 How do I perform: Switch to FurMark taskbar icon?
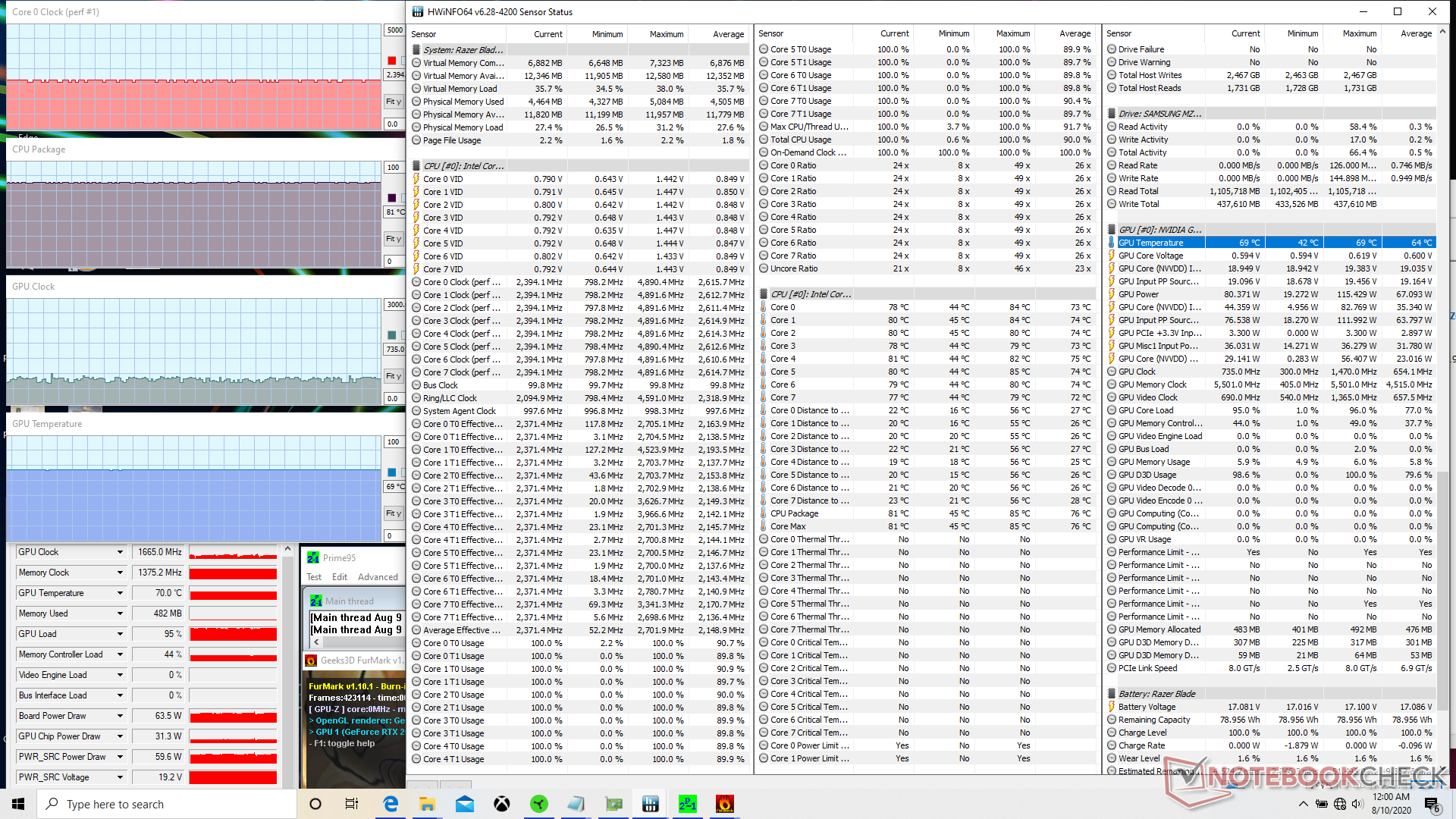(725, 804)
